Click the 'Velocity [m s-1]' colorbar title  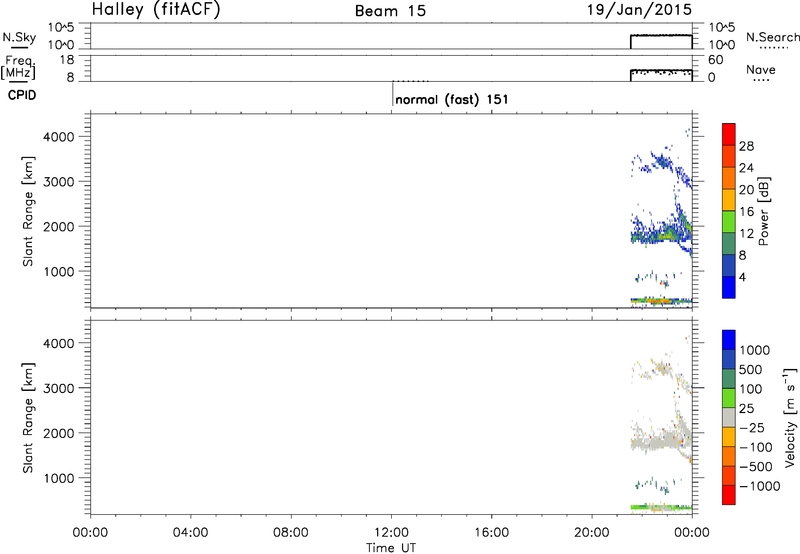click(x=790, y=417)
